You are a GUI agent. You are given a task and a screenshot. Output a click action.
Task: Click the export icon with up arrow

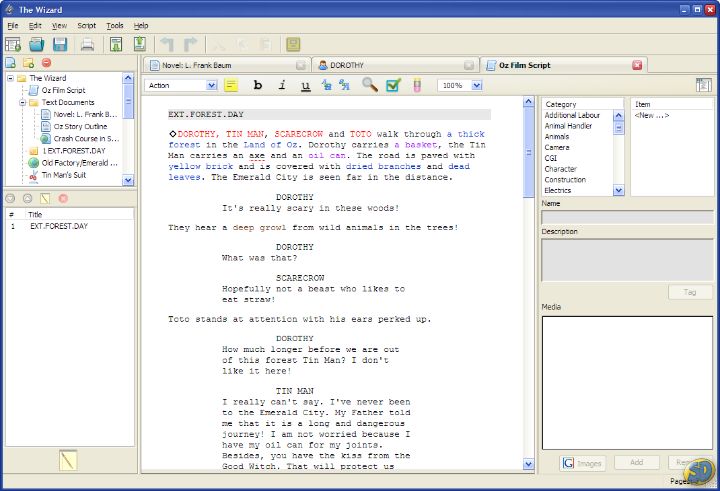point(140,44)
